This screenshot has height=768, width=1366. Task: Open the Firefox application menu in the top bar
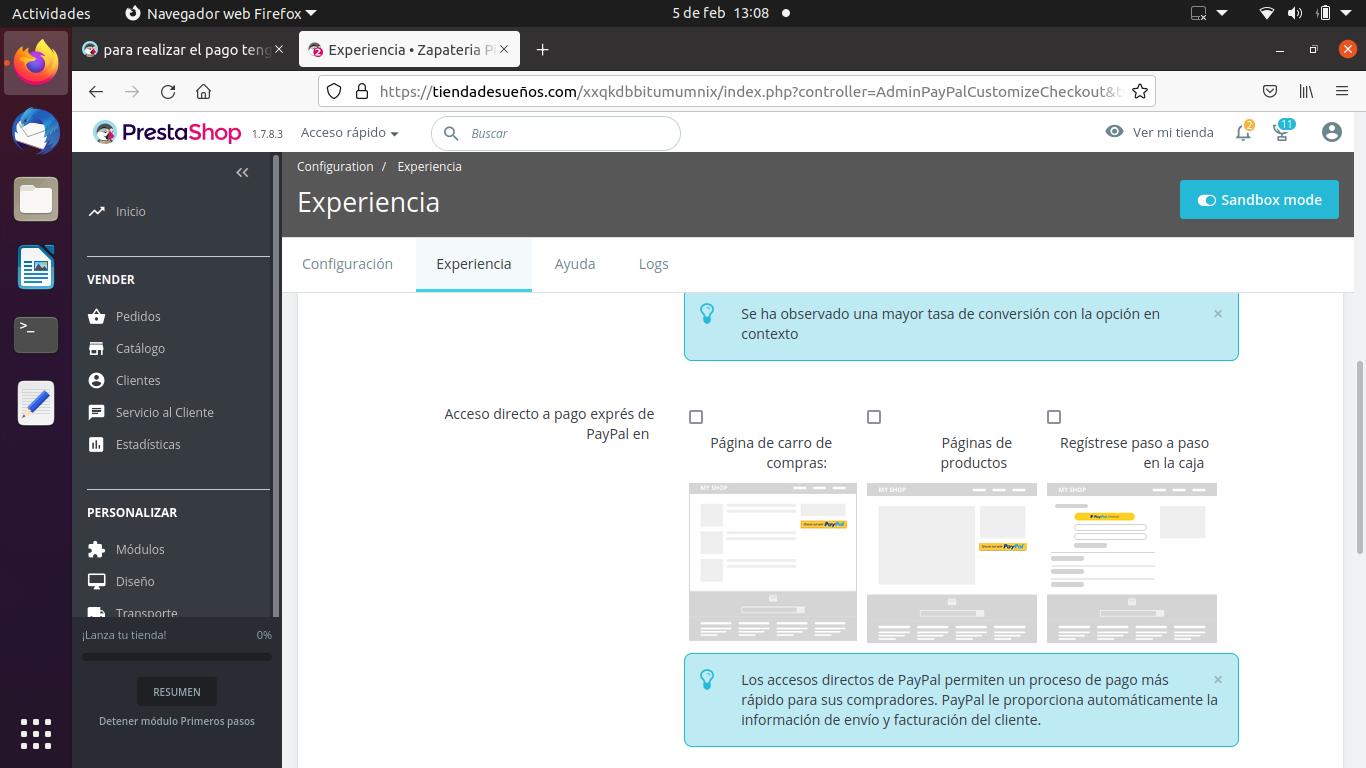click(221, 13)
